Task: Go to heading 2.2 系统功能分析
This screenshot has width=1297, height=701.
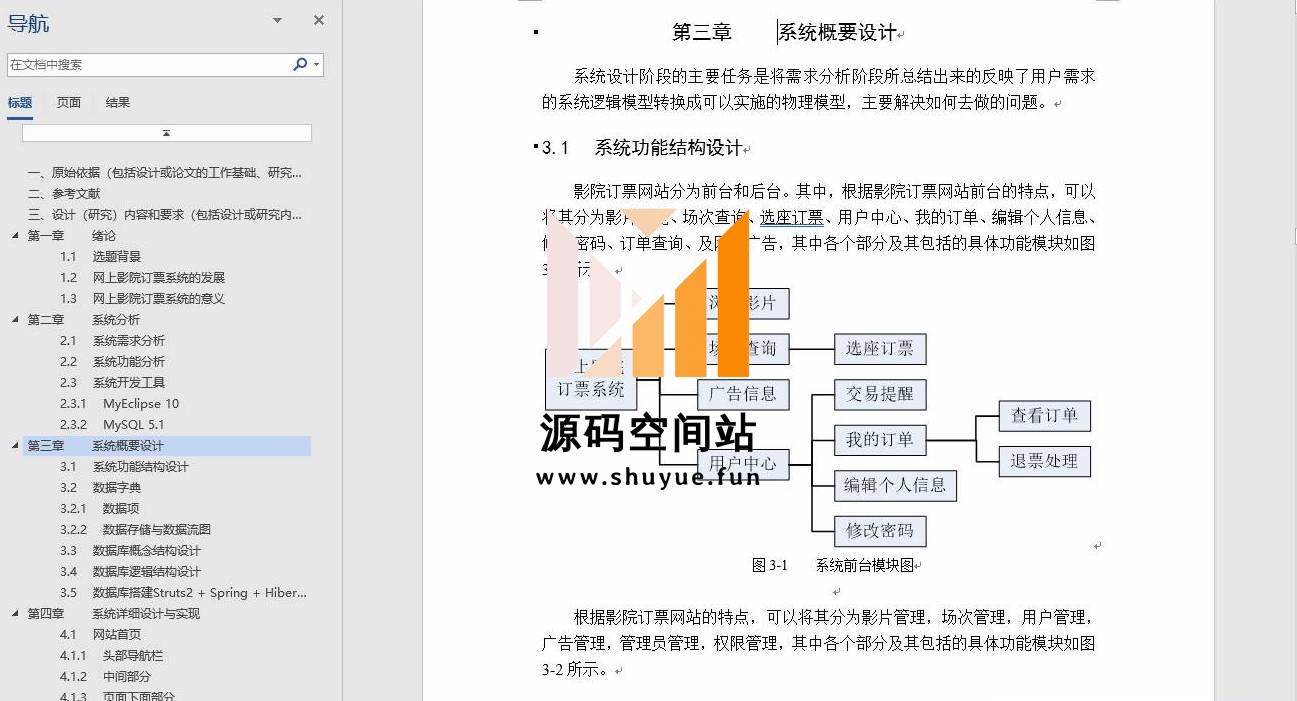Action: (112, 362)
